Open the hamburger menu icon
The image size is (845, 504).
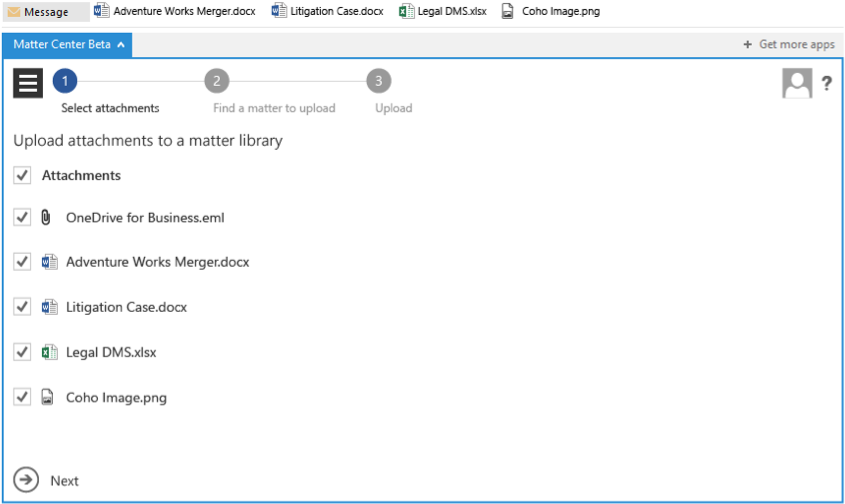[28, 83]
